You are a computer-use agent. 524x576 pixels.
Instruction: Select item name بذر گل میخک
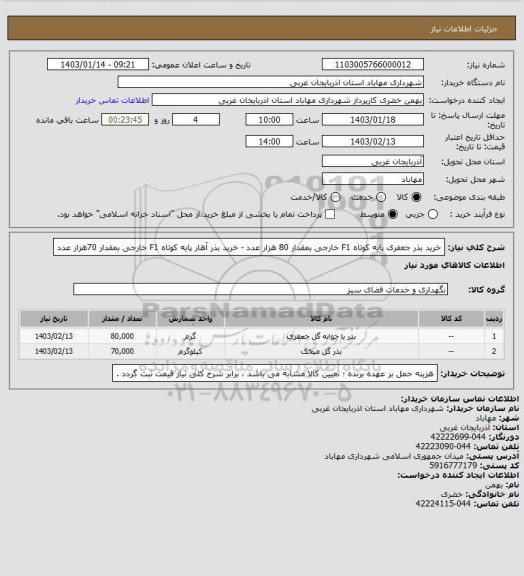322,352
